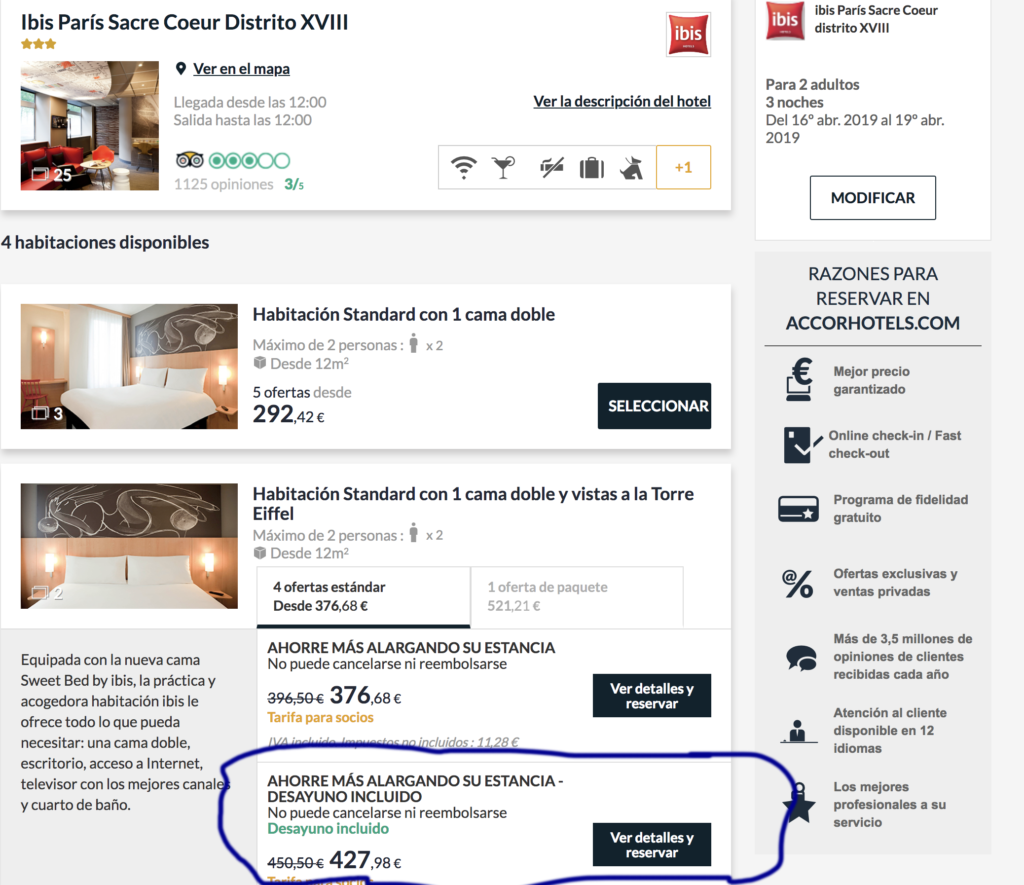Click the room title with vistas a la Torre Eiffel
This screenshot has width=1024, height=885.
pyautogui.click(x=473, y=504)
